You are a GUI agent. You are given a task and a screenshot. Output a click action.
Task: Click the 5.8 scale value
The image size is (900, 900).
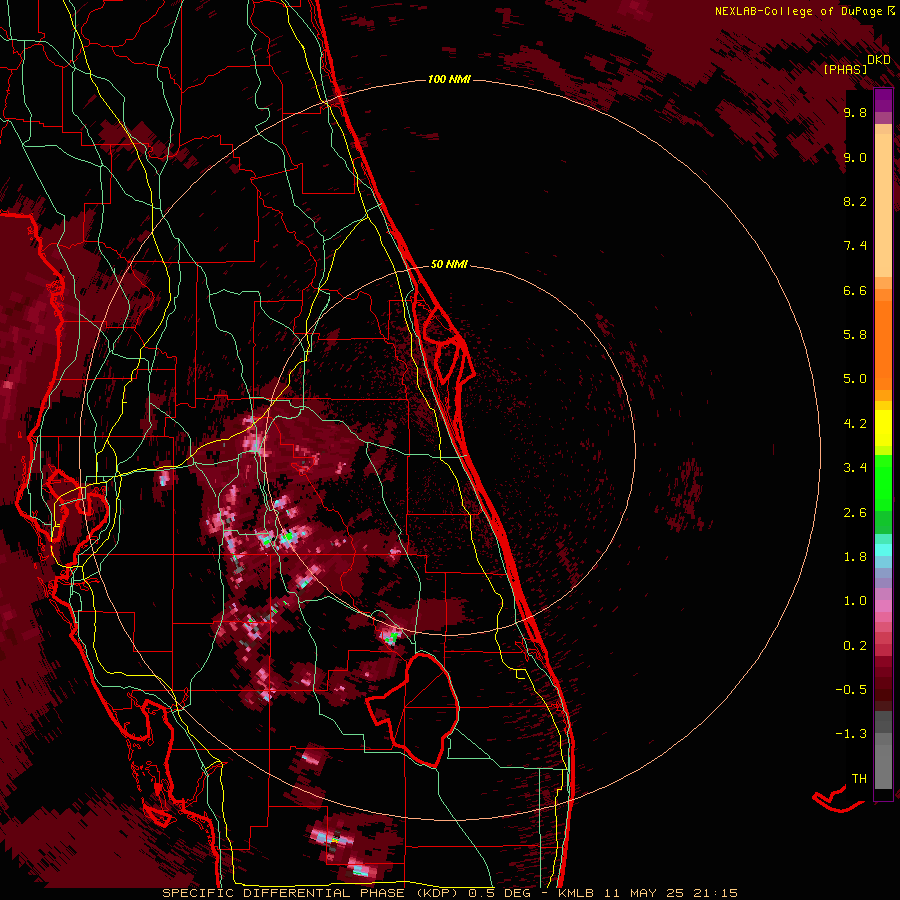coord(855,335)
